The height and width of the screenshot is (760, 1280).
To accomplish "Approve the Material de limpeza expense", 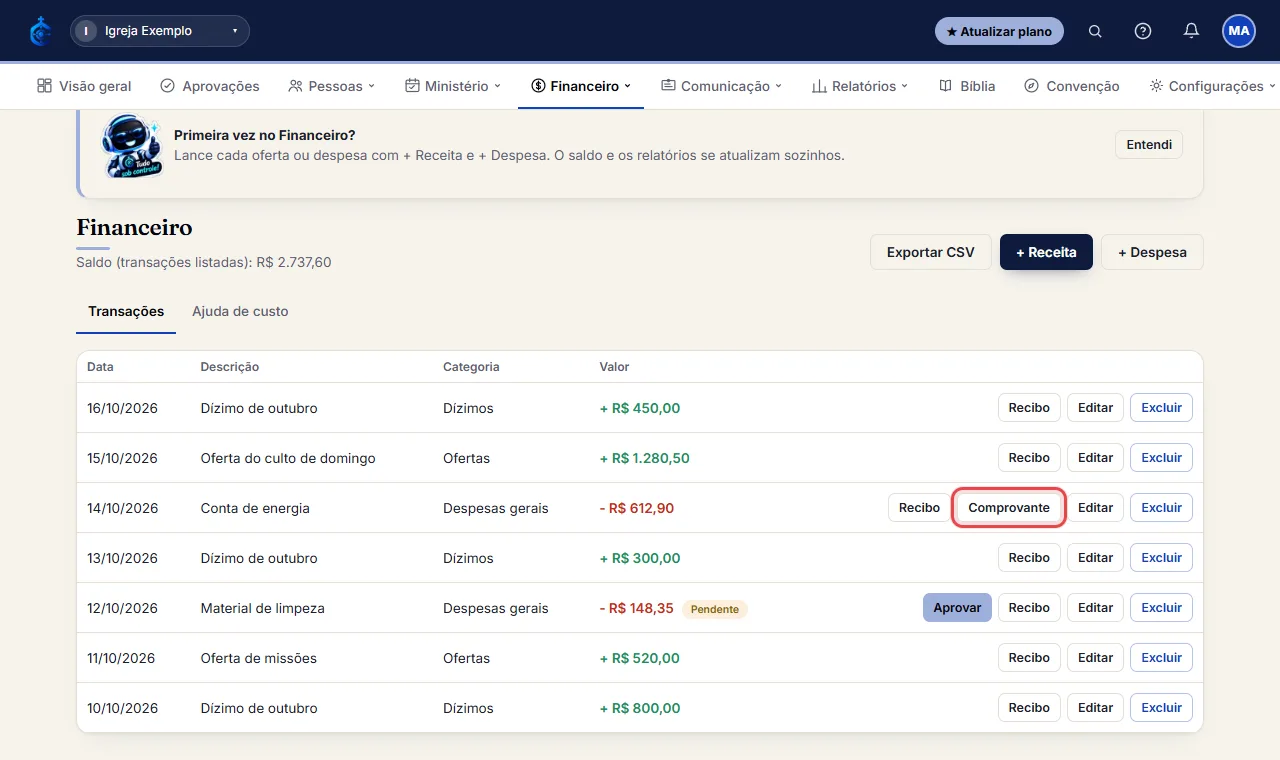I will (x=957, y=608).
